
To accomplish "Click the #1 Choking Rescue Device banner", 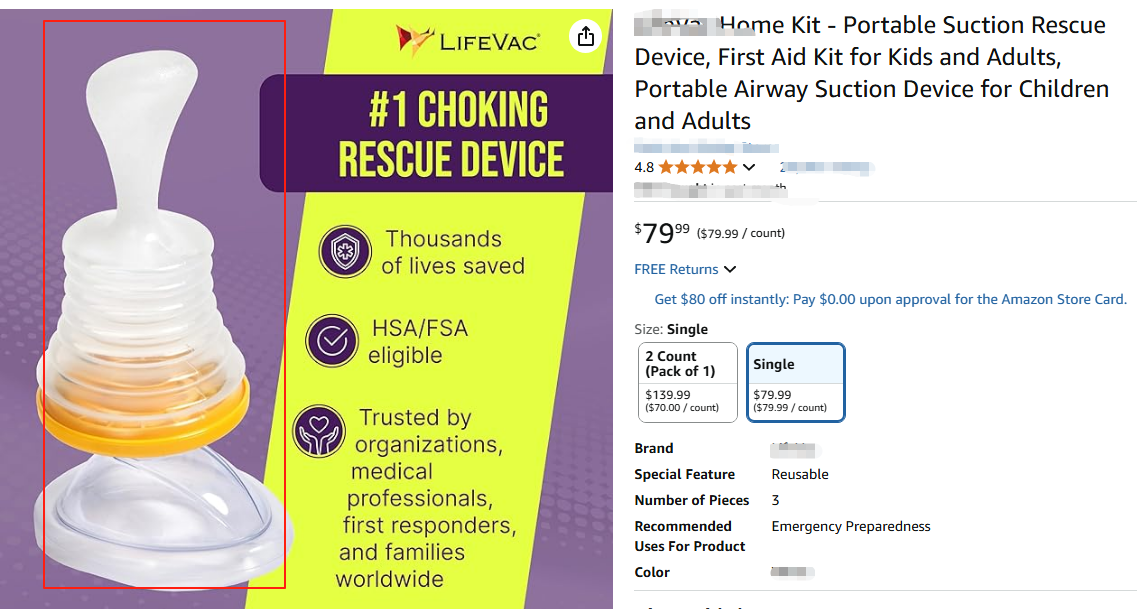I will (450, 135).
